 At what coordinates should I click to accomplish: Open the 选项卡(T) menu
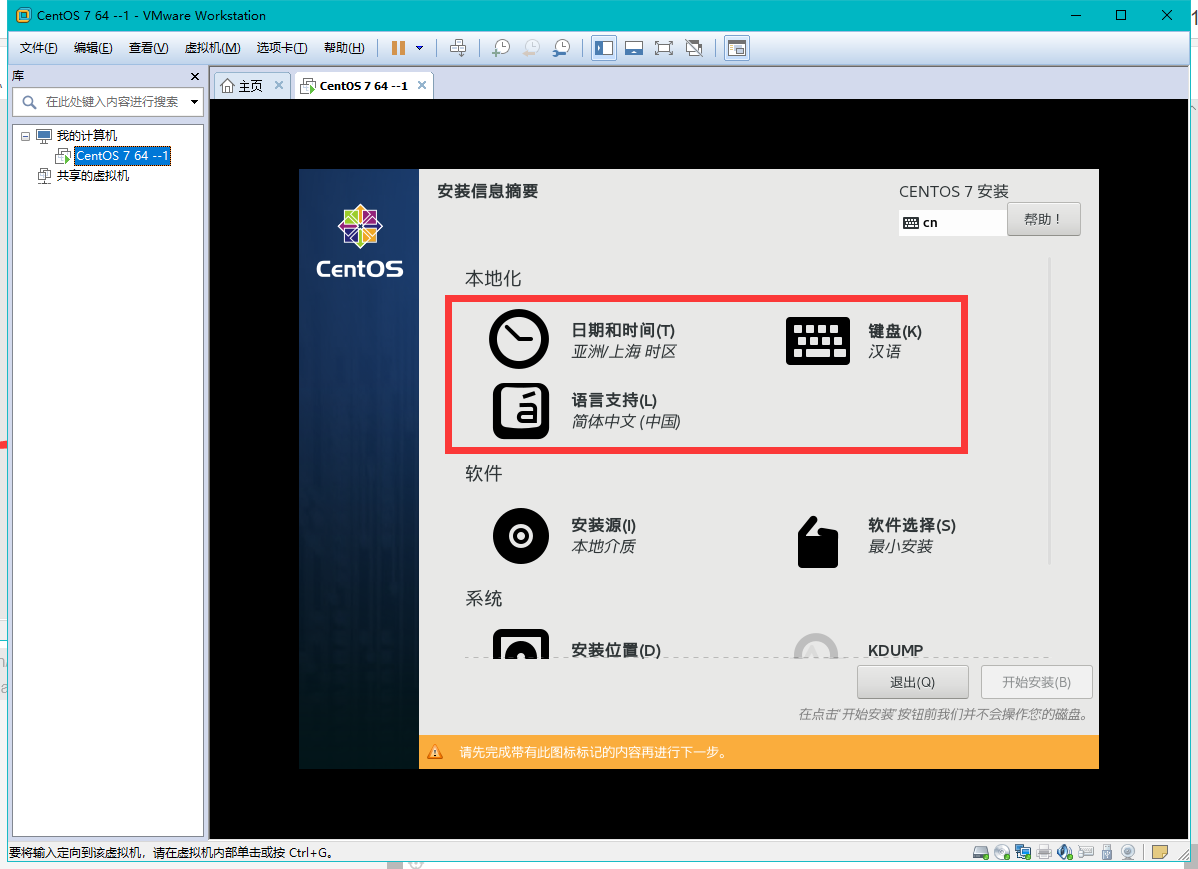tap(282, 48)
